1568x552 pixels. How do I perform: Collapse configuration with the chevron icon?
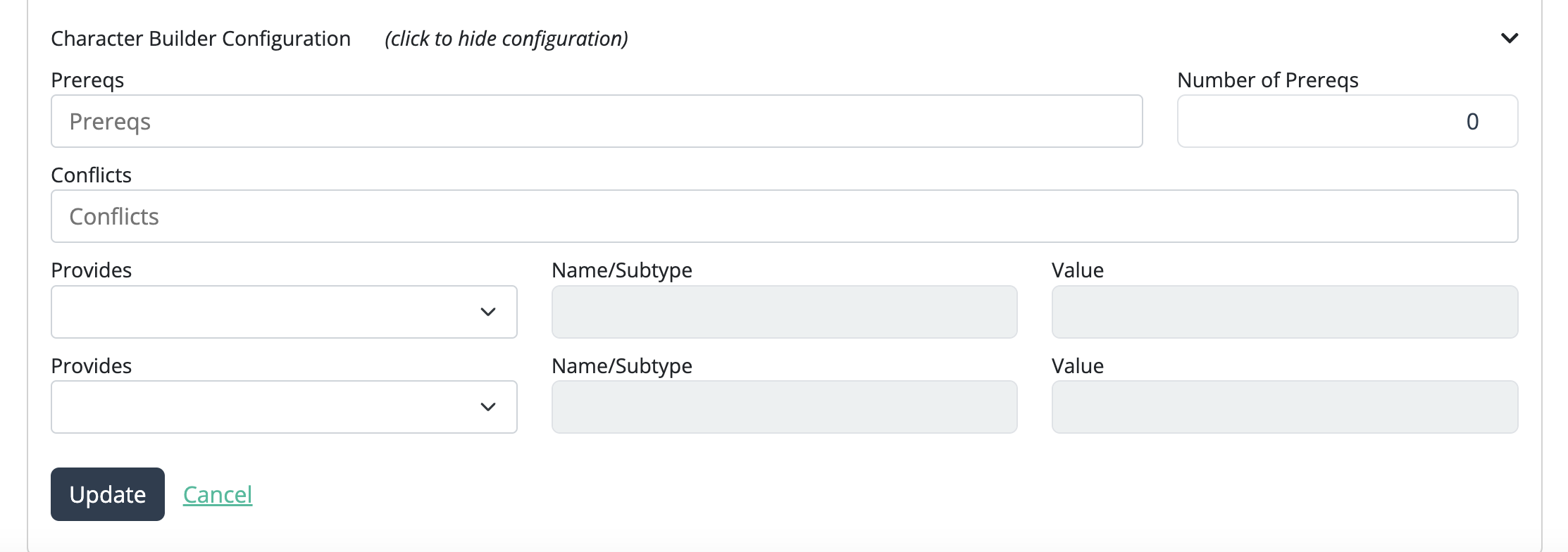pos(1509,38)
